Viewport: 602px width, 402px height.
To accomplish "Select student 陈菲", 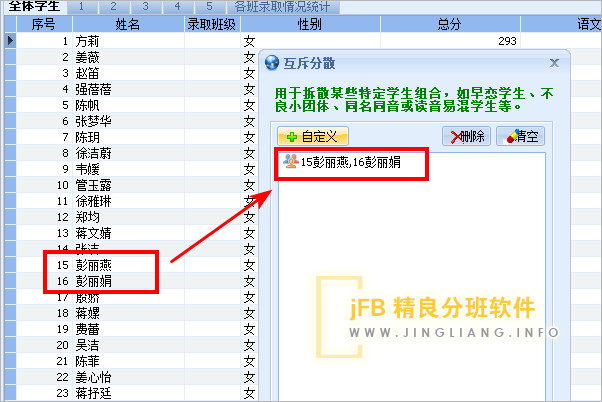I will coord(87,361).
